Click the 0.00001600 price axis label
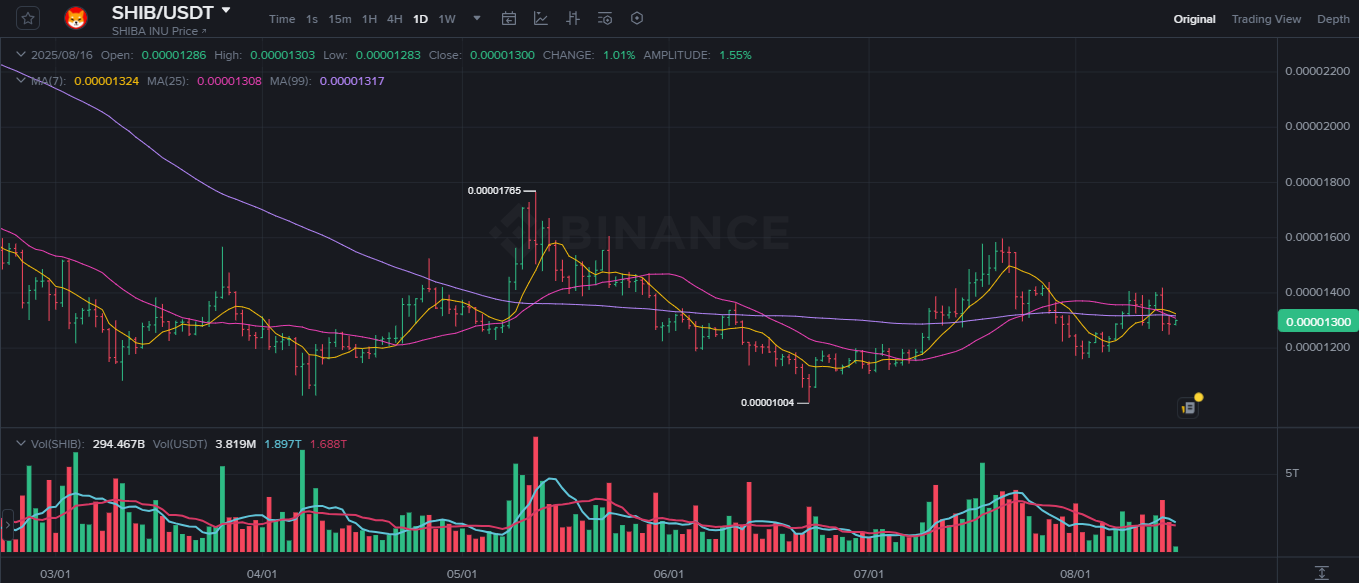The image size is (1359, 583). pyautogui.click(x=1318, y=237)
